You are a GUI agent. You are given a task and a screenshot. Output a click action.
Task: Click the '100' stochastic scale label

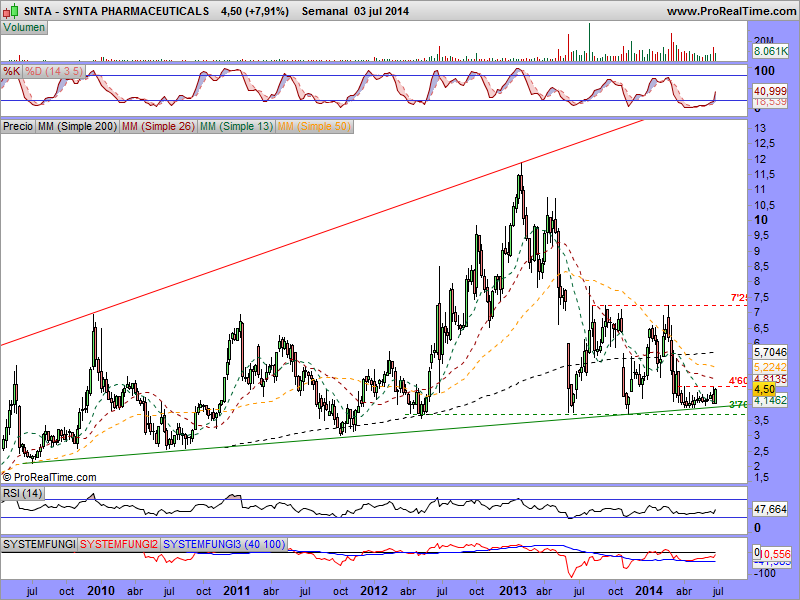coord(764,71)
